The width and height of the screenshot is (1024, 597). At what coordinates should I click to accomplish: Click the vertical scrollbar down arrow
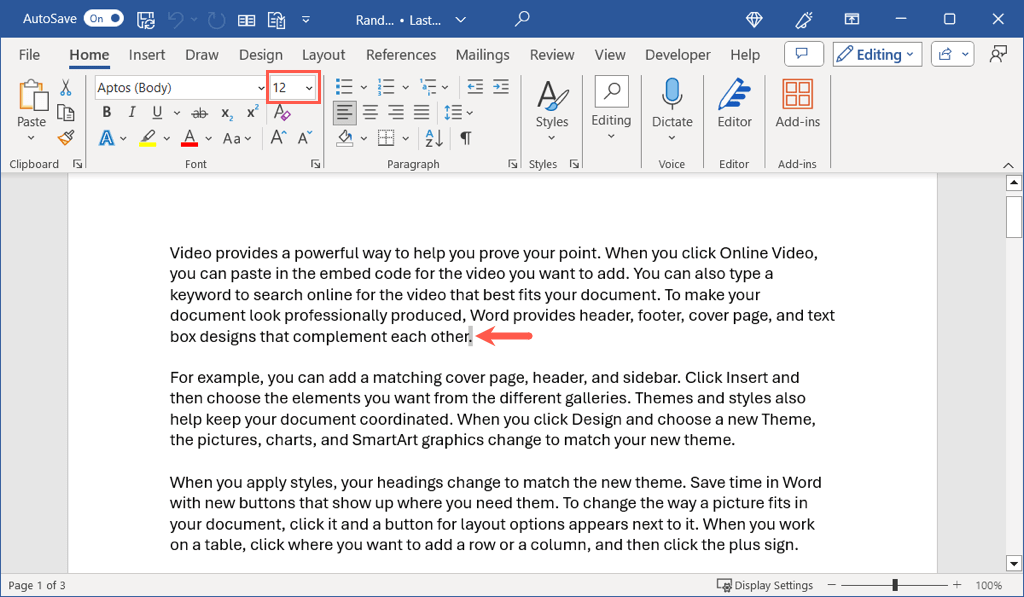click(x=1013, y=563)
